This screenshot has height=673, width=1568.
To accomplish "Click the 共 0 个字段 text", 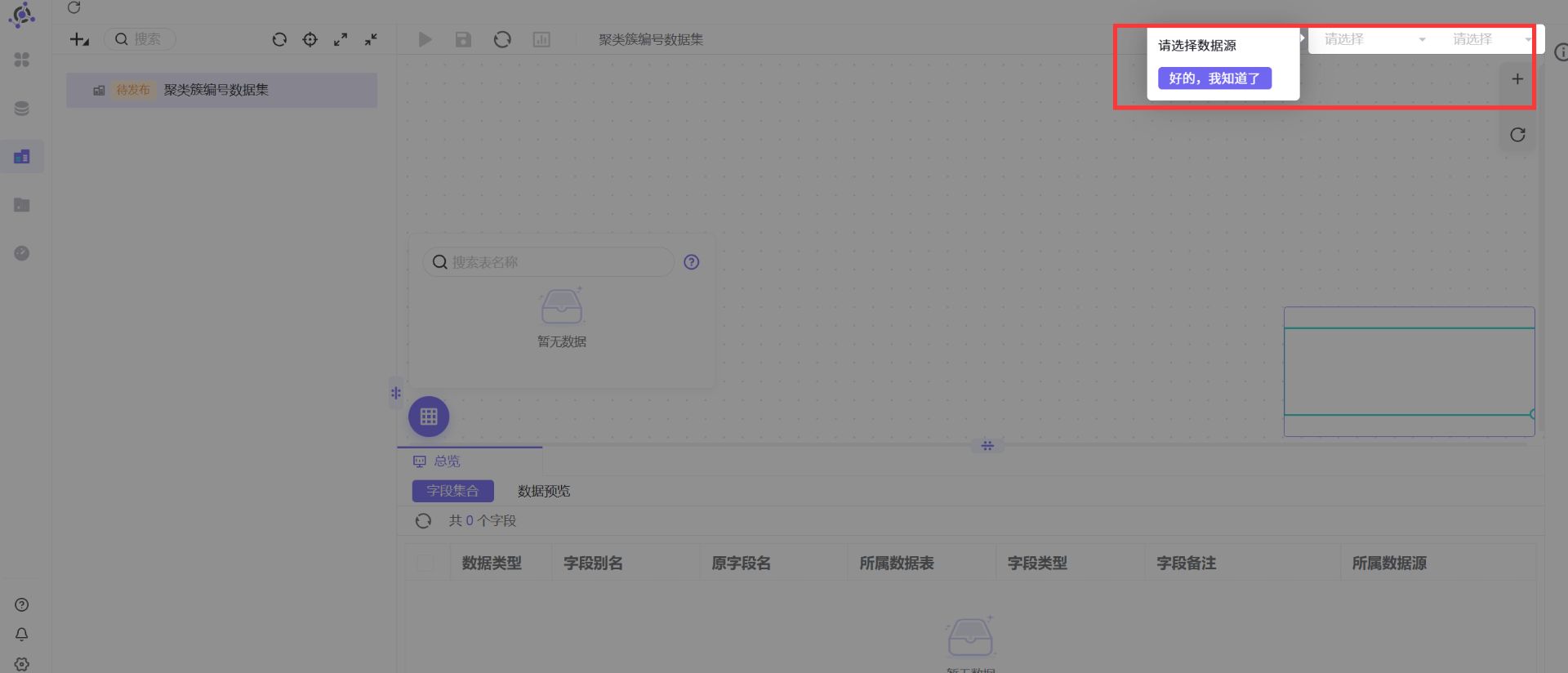I will 483,521.
